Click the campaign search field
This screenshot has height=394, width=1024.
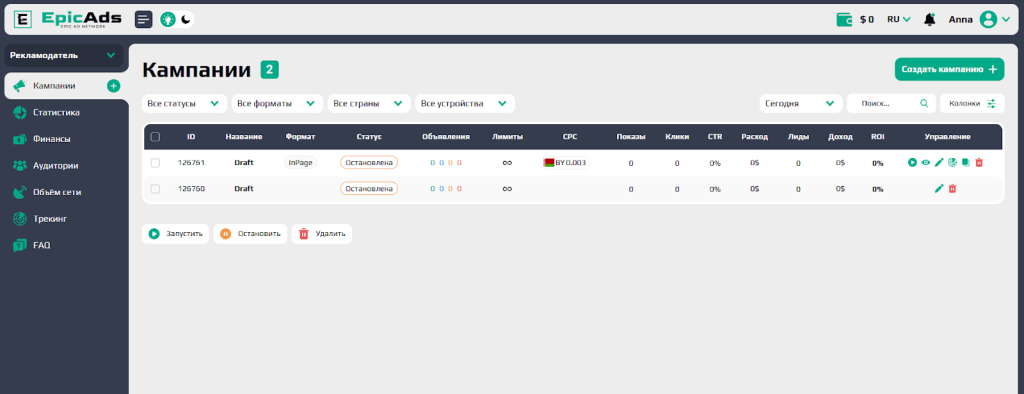point(891,103)
